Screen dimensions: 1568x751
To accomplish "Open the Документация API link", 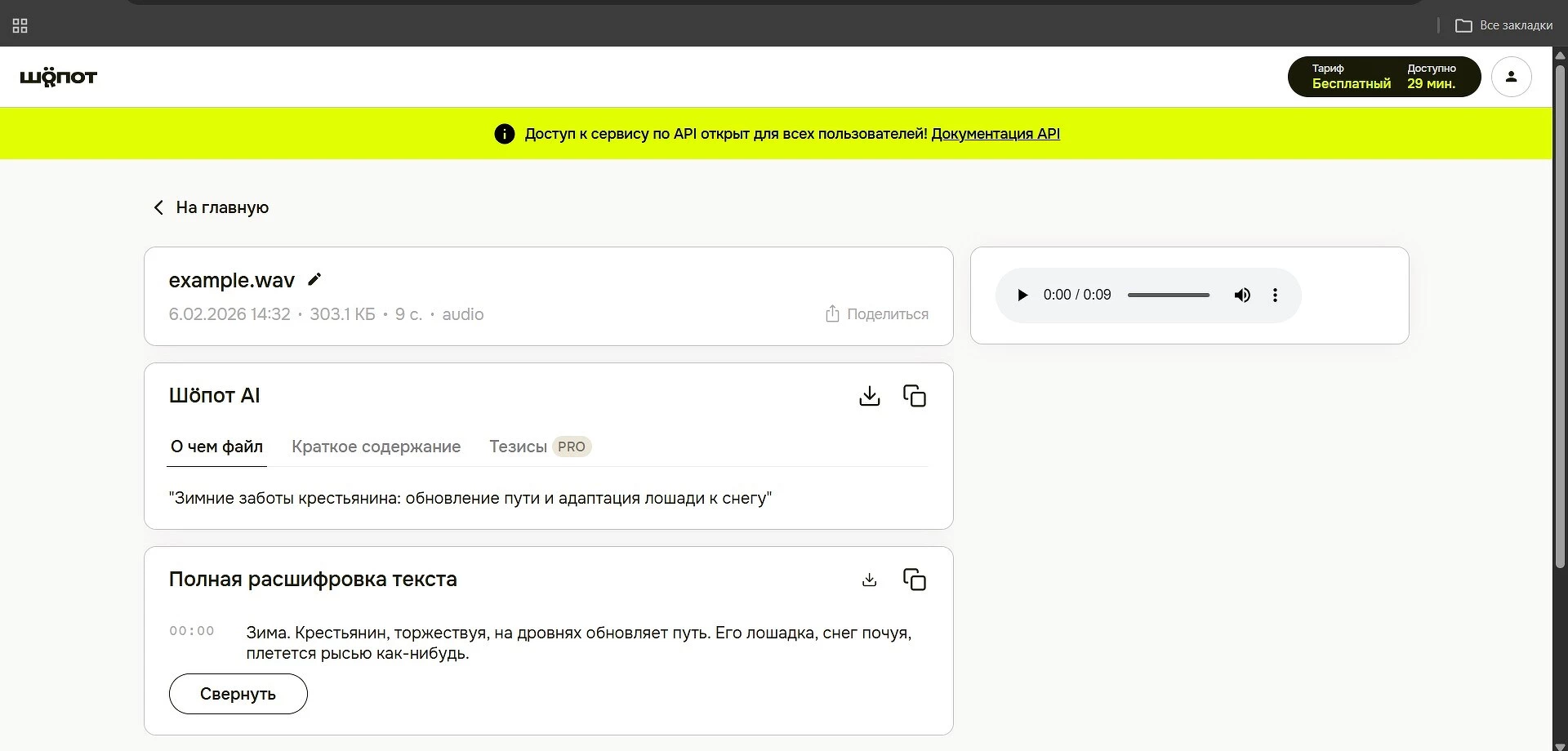I will 995,134.
